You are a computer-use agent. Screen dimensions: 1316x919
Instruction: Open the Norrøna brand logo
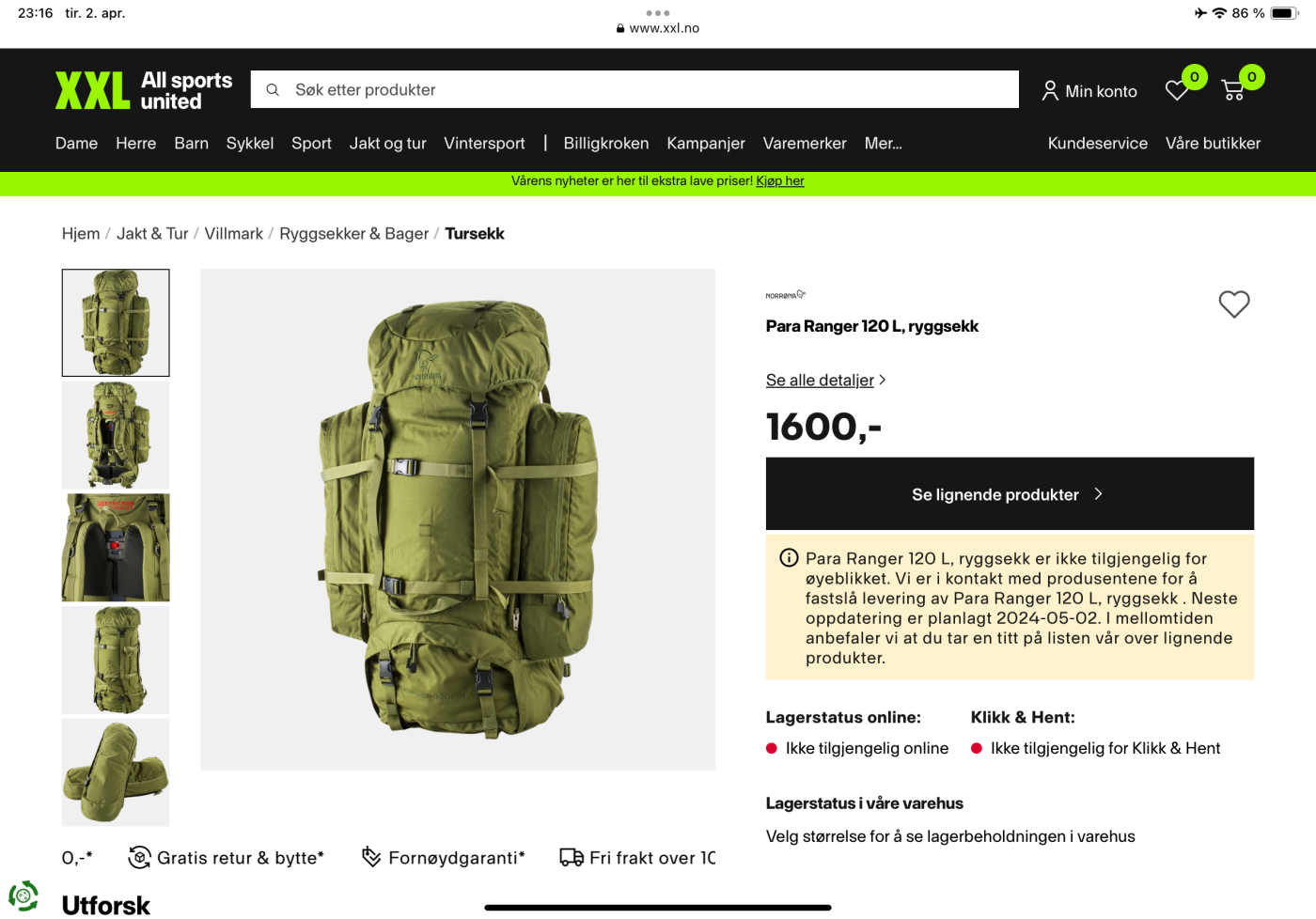coord(785,295)
